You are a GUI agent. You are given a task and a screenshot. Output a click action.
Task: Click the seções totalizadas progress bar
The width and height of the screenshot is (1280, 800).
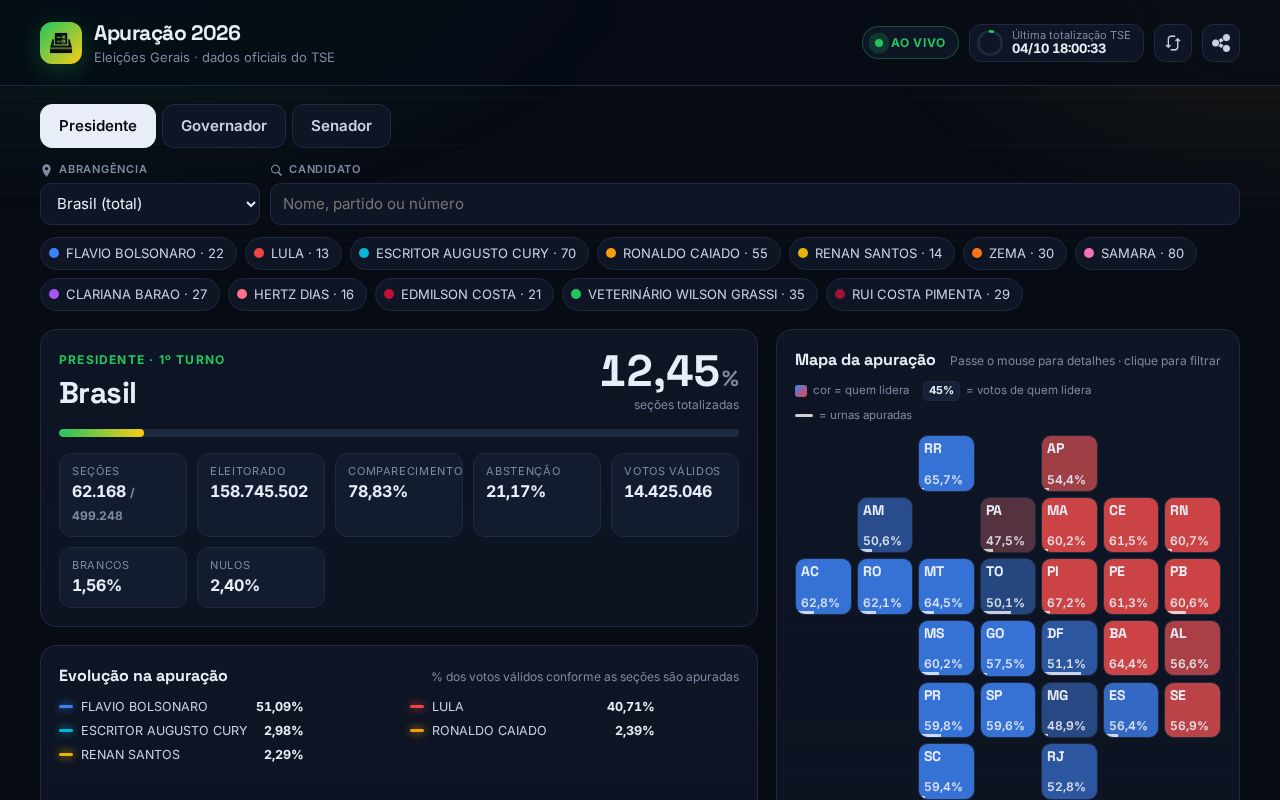click(399, 433)
